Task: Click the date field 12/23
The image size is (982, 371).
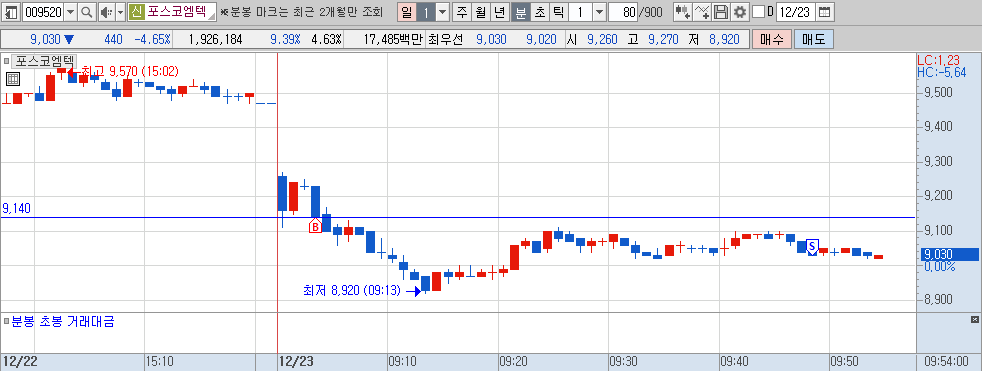Action: pyautogui.click(x=796, y=11)
